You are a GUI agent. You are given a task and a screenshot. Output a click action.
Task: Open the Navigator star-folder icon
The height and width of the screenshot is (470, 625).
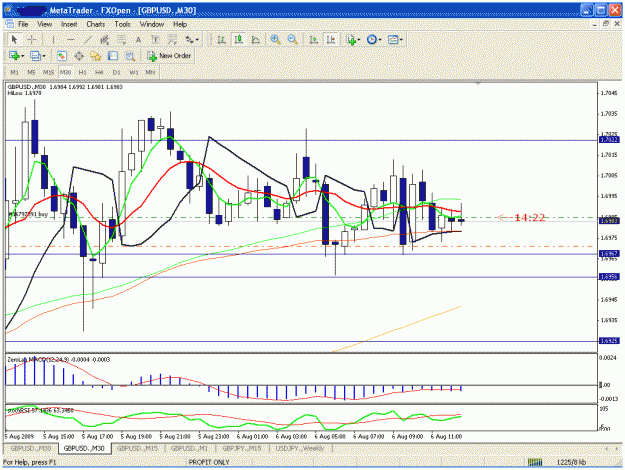point(96,56)
